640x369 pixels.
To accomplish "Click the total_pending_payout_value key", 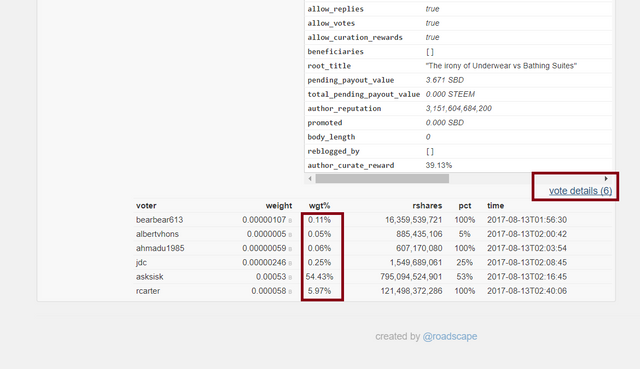I will 363,94.
